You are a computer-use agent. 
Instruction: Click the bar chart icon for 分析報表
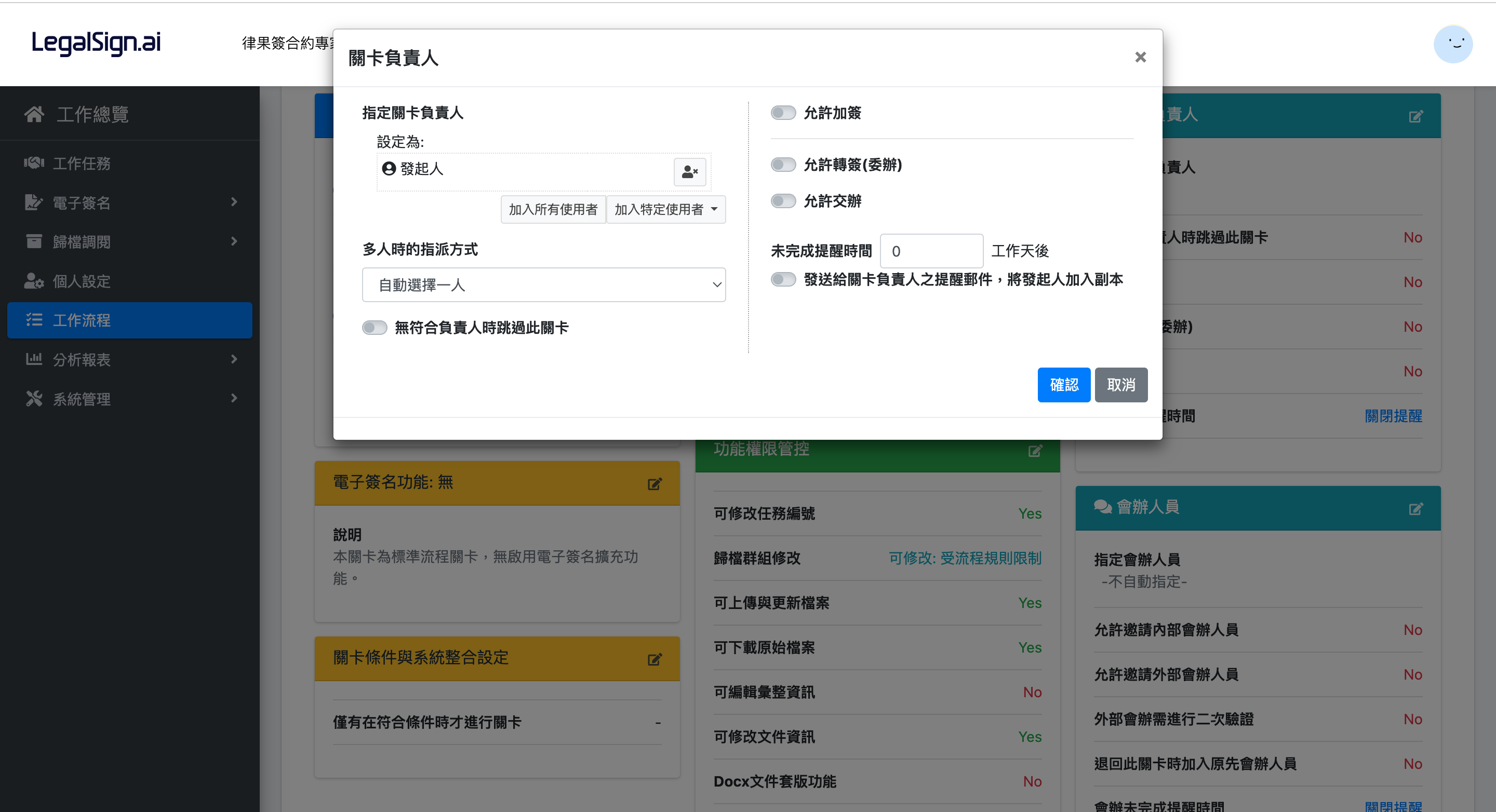point(34,359)
